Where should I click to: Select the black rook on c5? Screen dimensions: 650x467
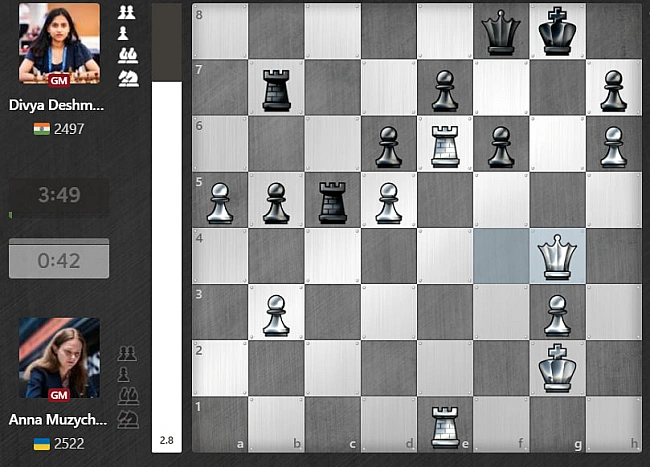(332, 200)
